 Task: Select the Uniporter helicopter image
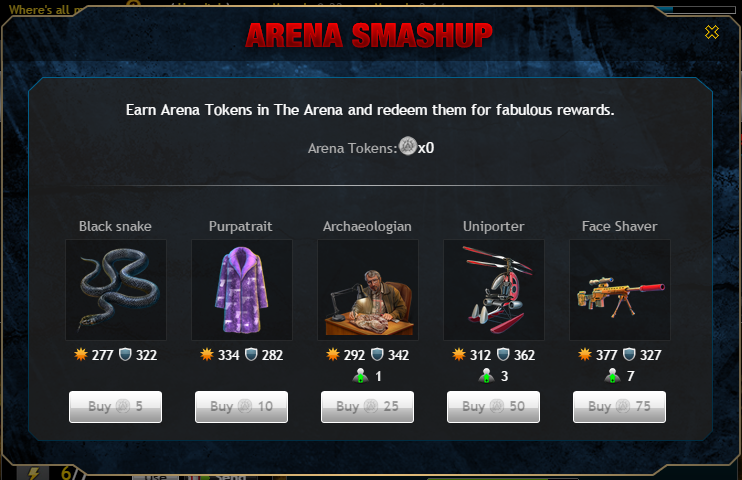click(x=494, y=290)
